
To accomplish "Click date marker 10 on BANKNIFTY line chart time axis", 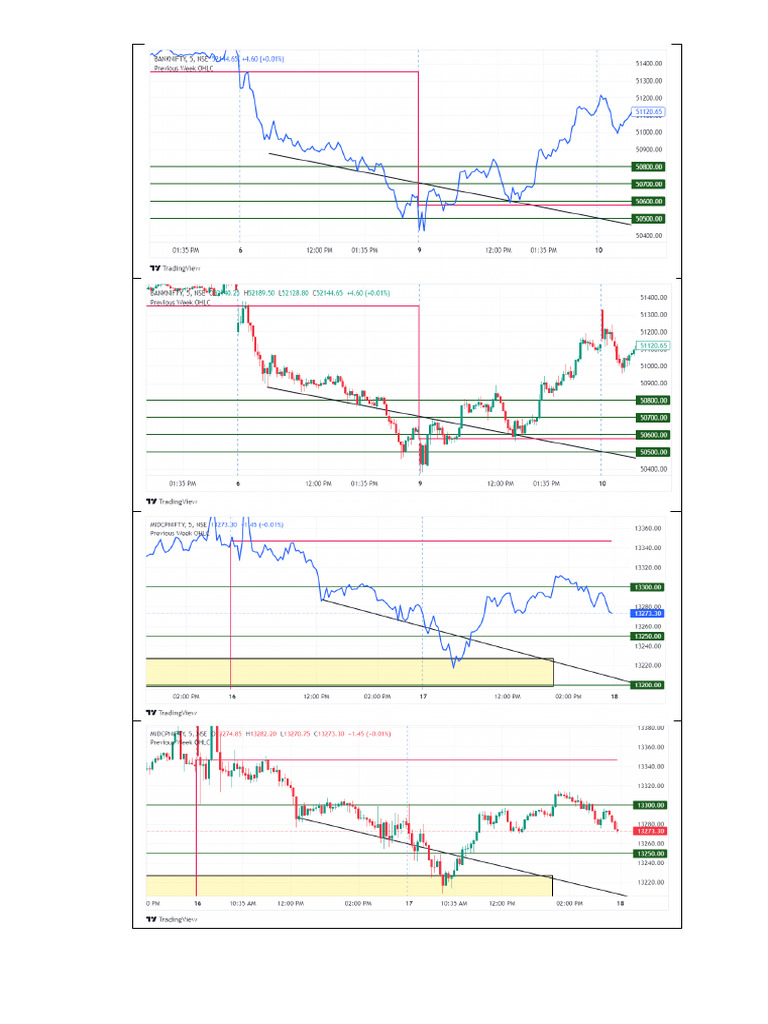I will (x=598, y=250).
